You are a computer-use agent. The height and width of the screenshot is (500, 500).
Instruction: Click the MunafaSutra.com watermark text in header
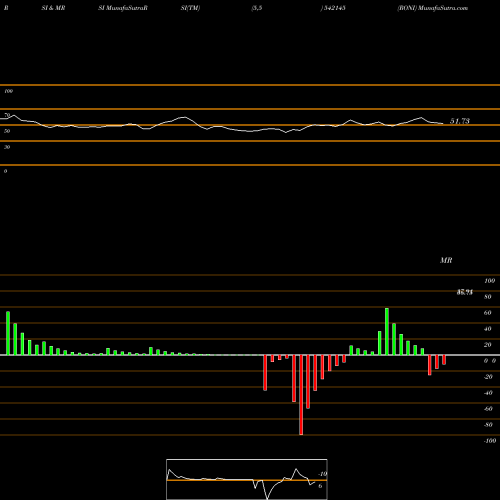point(443,8)
